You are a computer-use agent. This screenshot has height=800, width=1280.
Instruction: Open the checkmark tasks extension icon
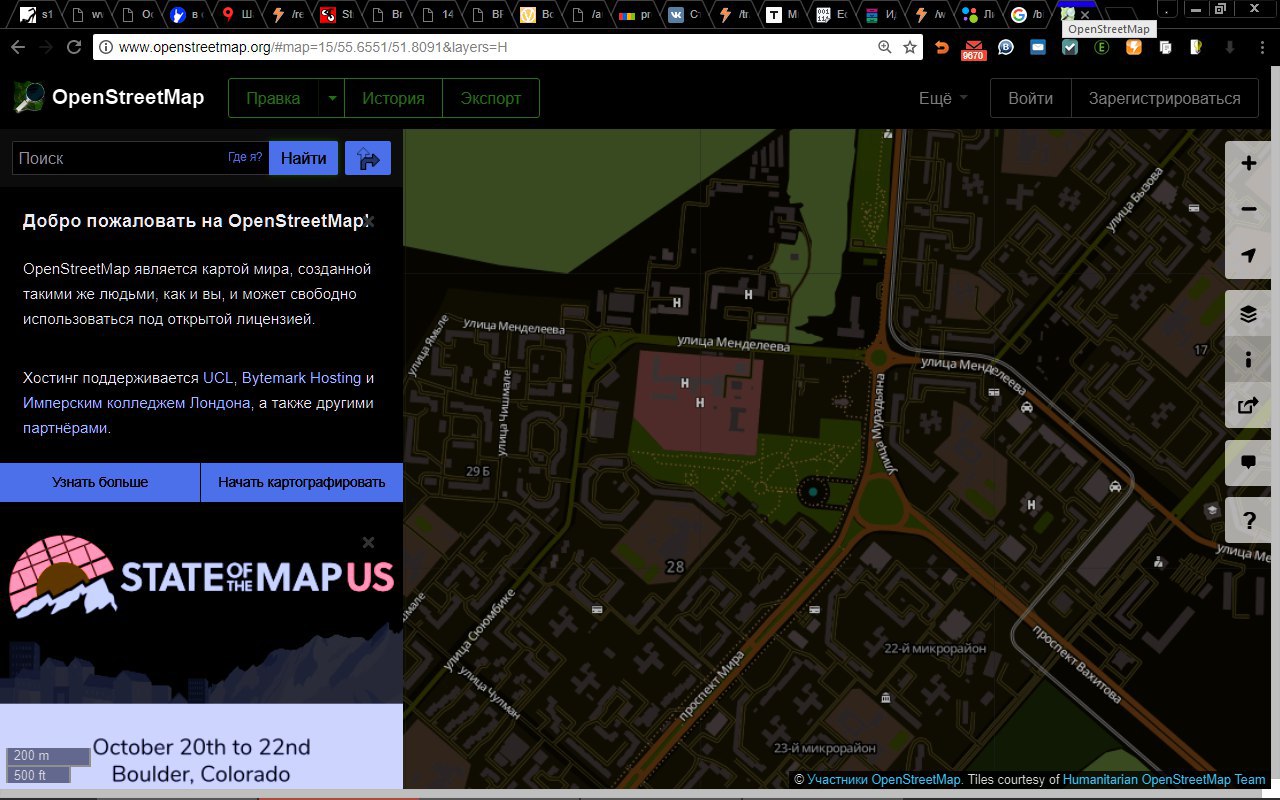click(x=1069, y=47)
